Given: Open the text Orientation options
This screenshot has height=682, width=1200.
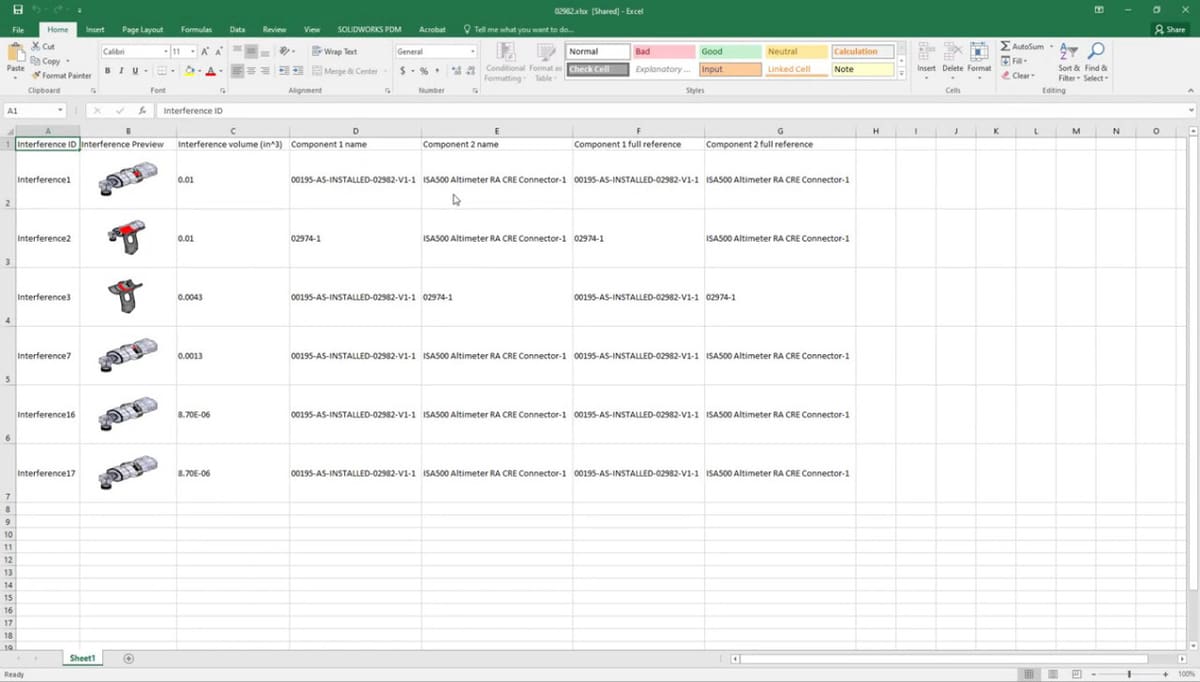Looking at the screenshot, I should click(x=287, y=51).
